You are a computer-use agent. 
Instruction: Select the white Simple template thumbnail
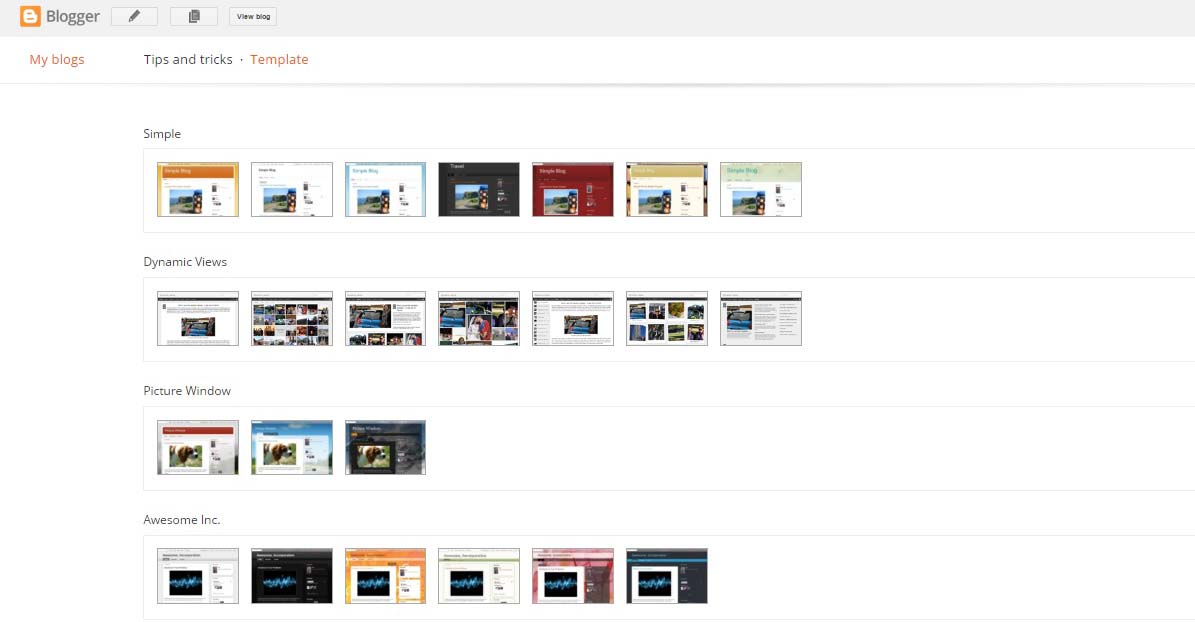pyautogui.click(x=292, y=190)
